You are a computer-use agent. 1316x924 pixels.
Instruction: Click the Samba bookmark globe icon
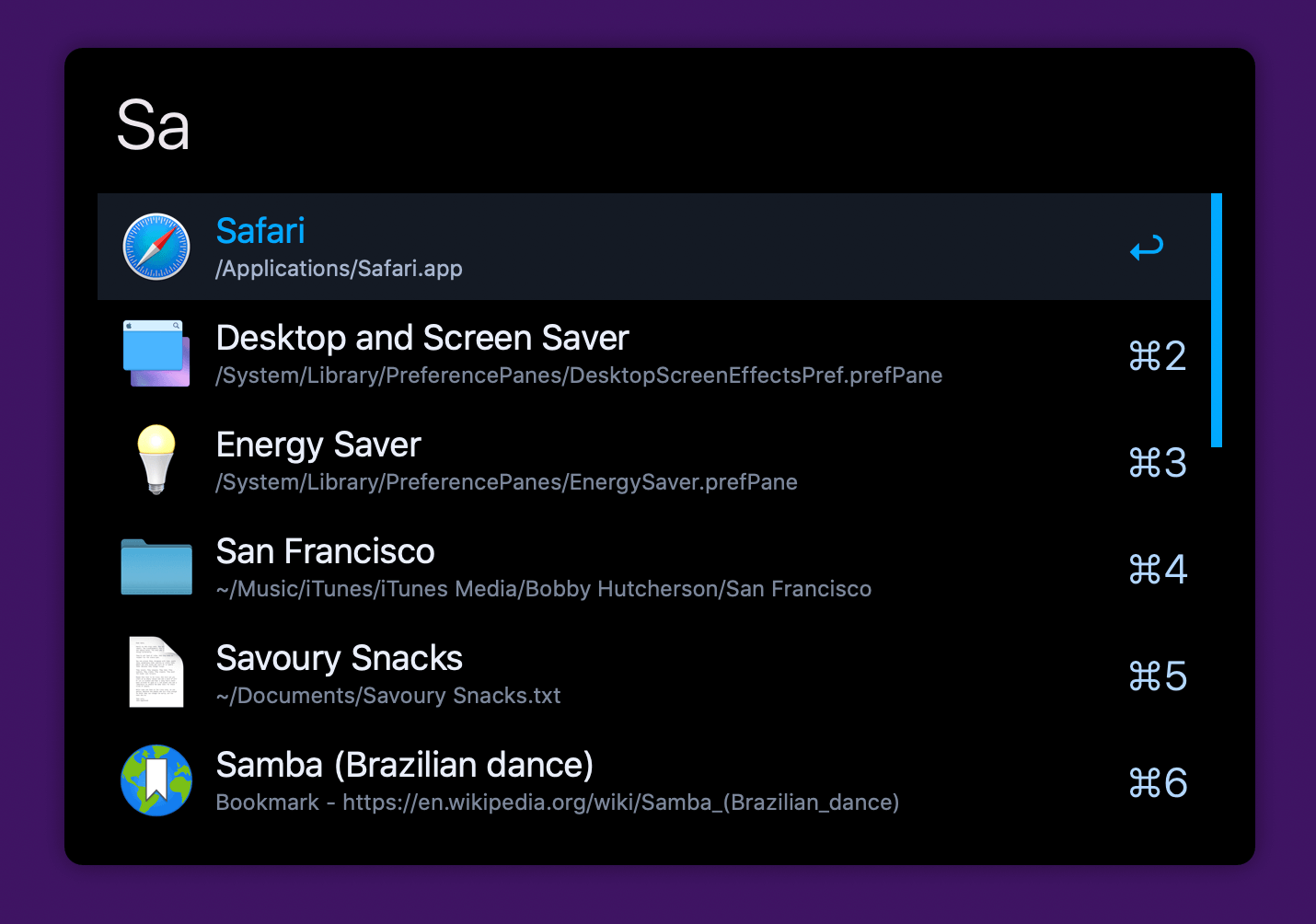coord(156,780)
